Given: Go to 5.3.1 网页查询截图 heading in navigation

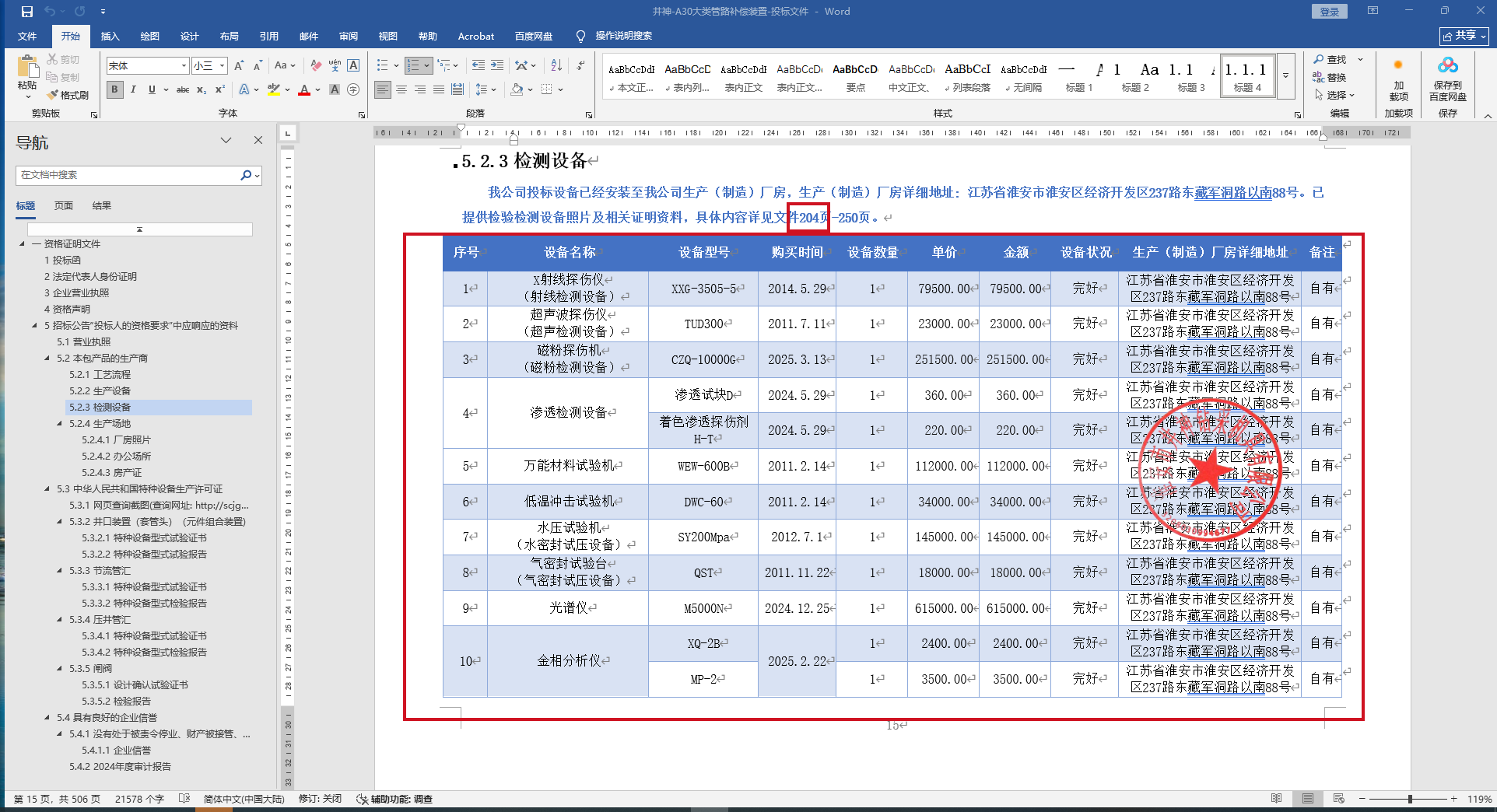Looking at the screenshot, I should pos(159,506).
